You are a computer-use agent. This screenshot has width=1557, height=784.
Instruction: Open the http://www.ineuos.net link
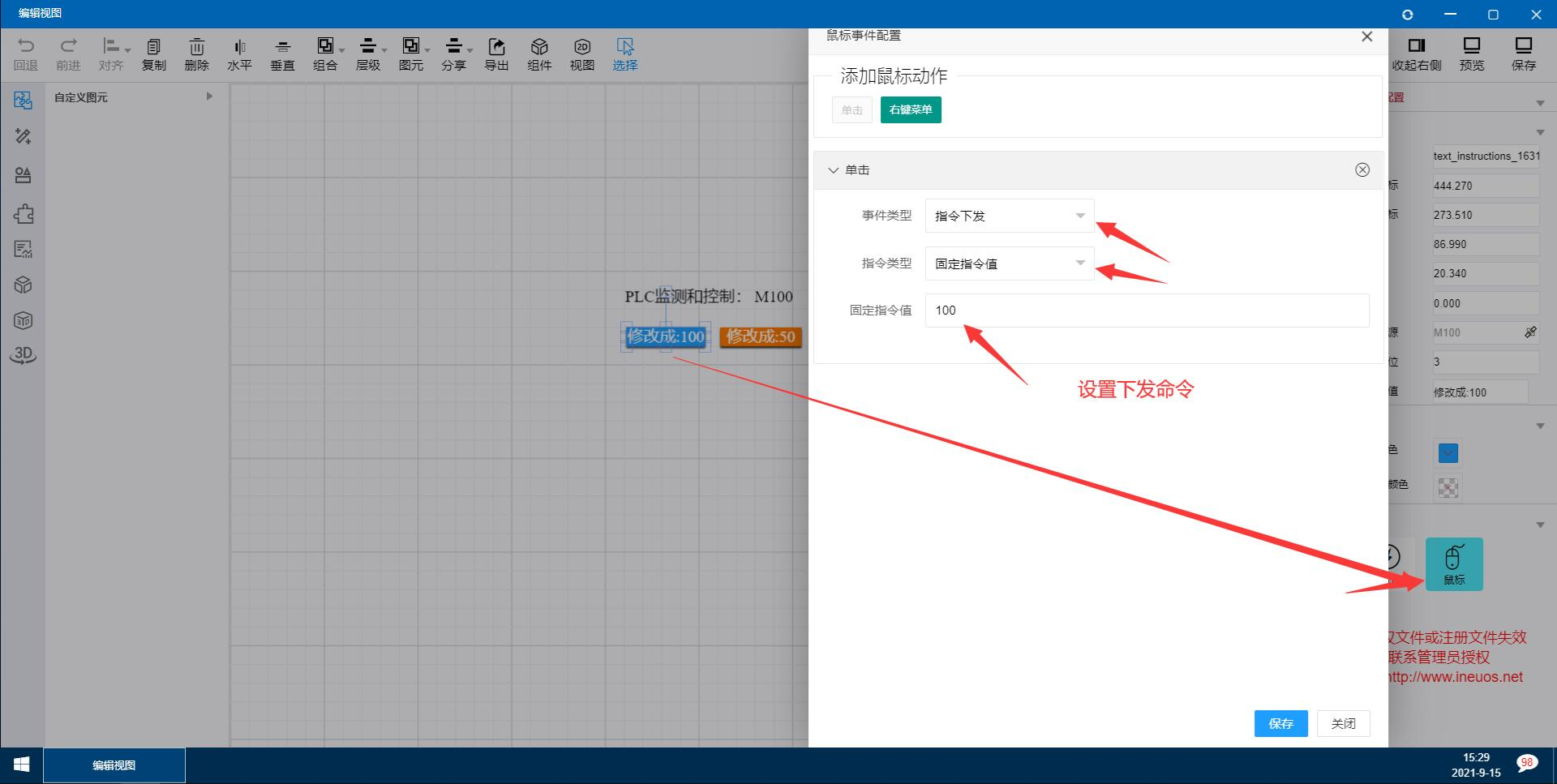click(1456, 677)
